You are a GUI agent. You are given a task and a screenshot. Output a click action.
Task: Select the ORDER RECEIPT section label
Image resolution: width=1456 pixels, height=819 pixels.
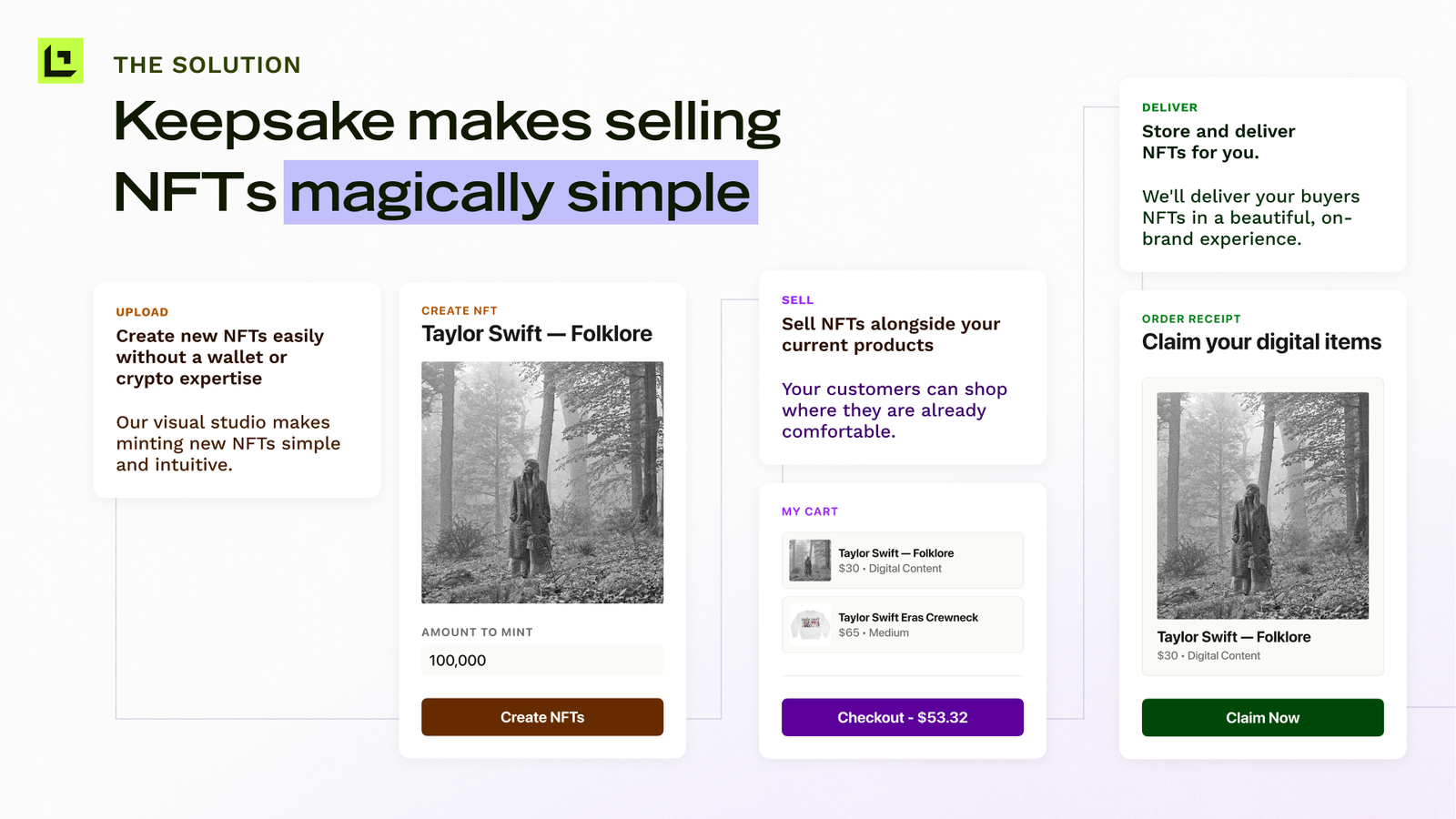coord(1192,318)
